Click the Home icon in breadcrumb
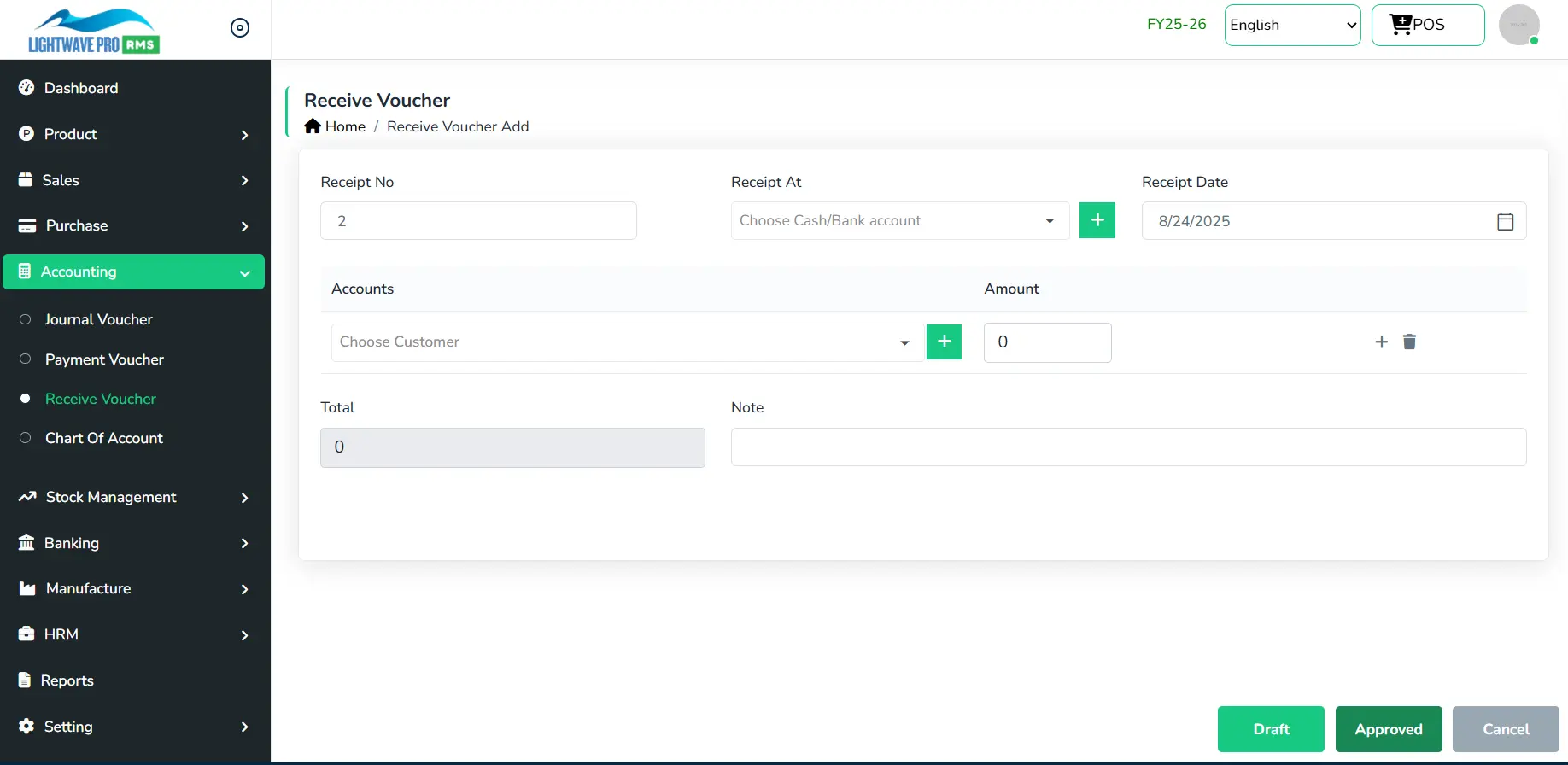This screenshot has width=1568, height=765. pyautogui.click(x=313, y=126)
